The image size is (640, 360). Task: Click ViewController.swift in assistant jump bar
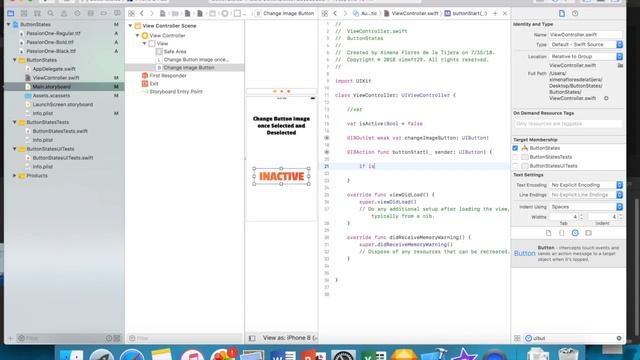(415, 13)
